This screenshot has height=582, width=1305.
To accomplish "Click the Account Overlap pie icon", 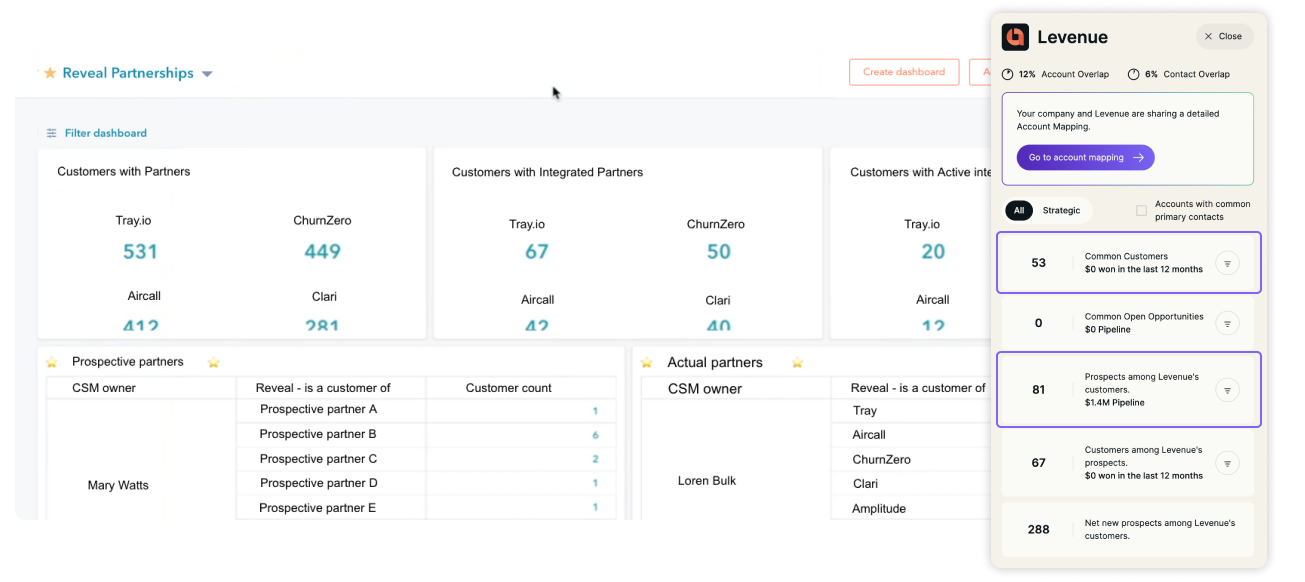I will 1008,74.
